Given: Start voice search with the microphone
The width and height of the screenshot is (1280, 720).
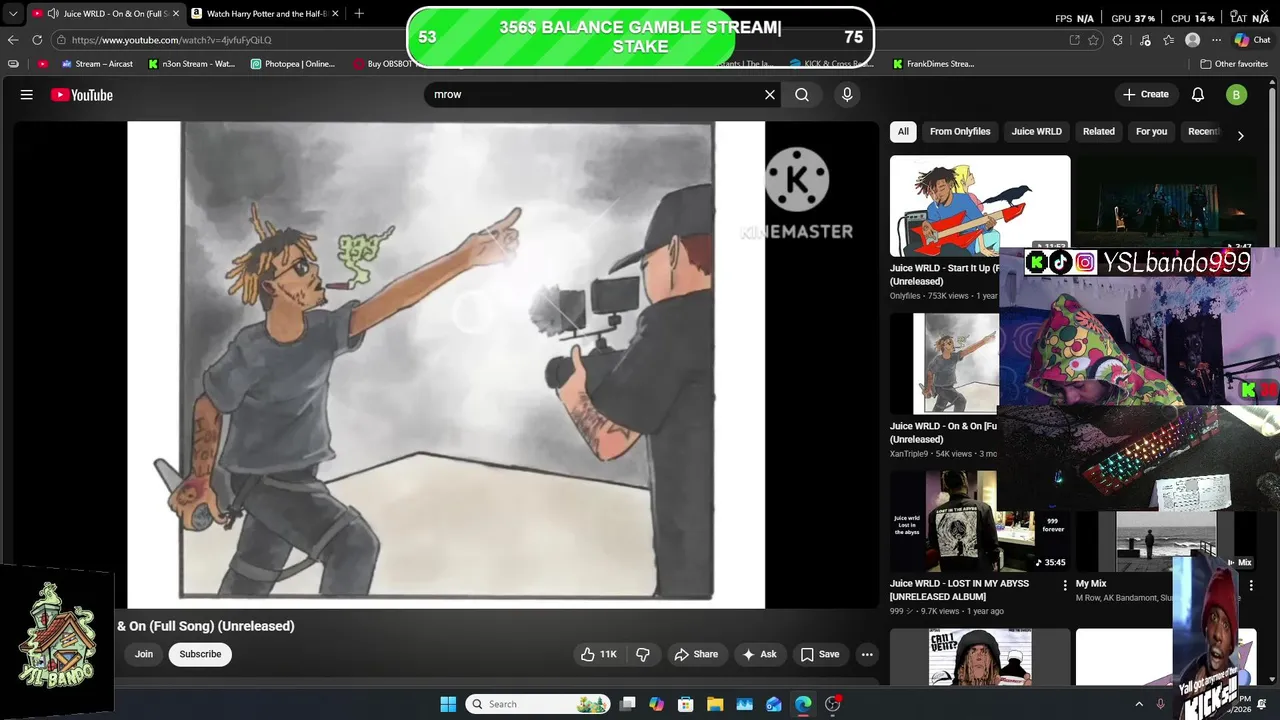Looking at the screenshot, I should point(847,94).
